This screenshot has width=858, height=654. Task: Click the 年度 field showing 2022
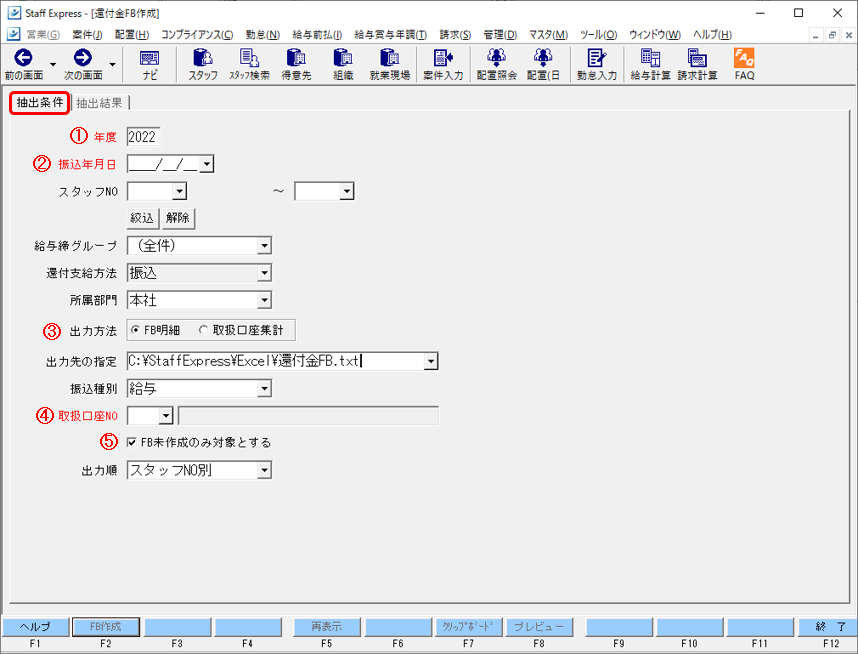(143, 137)
